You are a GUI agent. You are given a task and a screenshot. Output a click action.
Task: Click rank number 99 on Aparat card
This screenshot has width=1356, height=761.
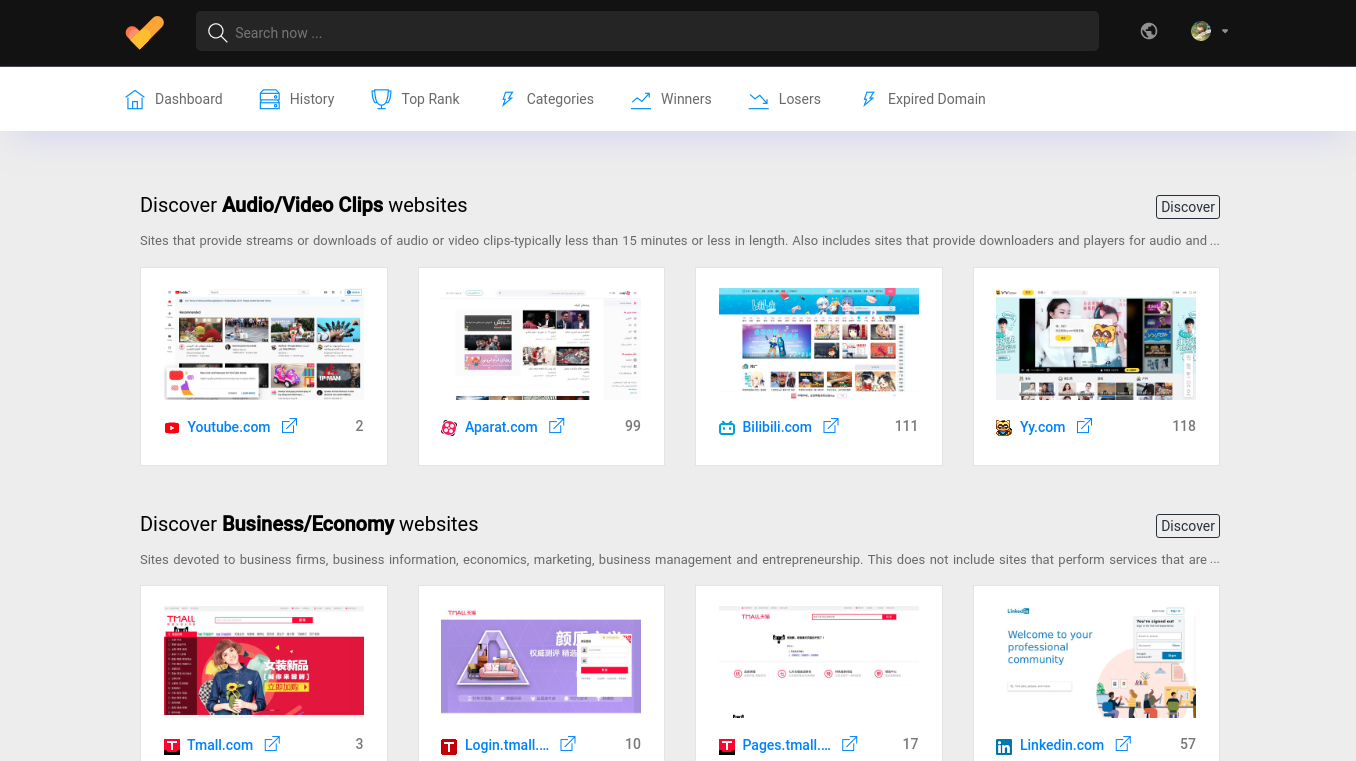point(633,426)
